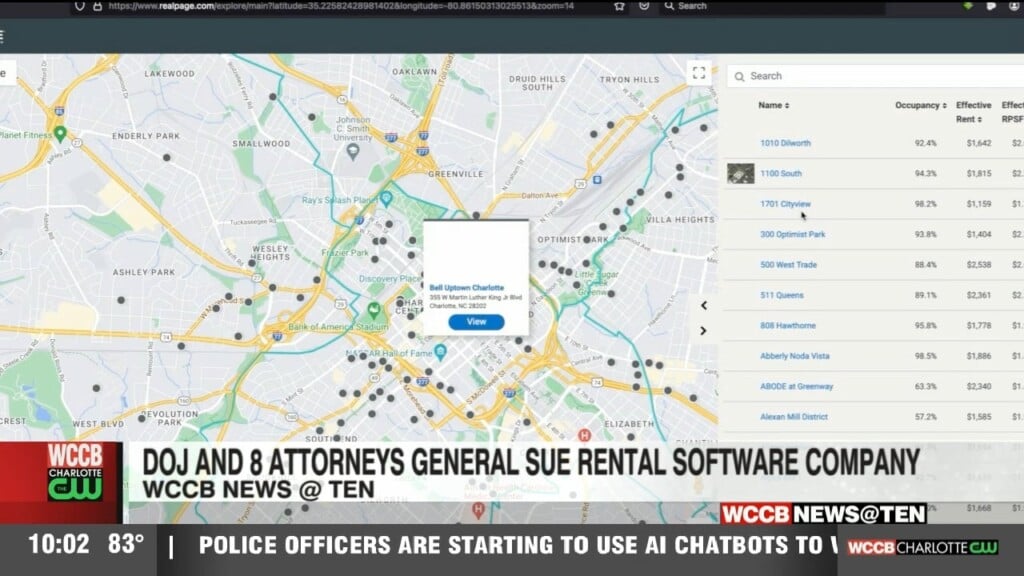
Task: Click the Johnson C. Smith University map pin
Action: (353, 152)
